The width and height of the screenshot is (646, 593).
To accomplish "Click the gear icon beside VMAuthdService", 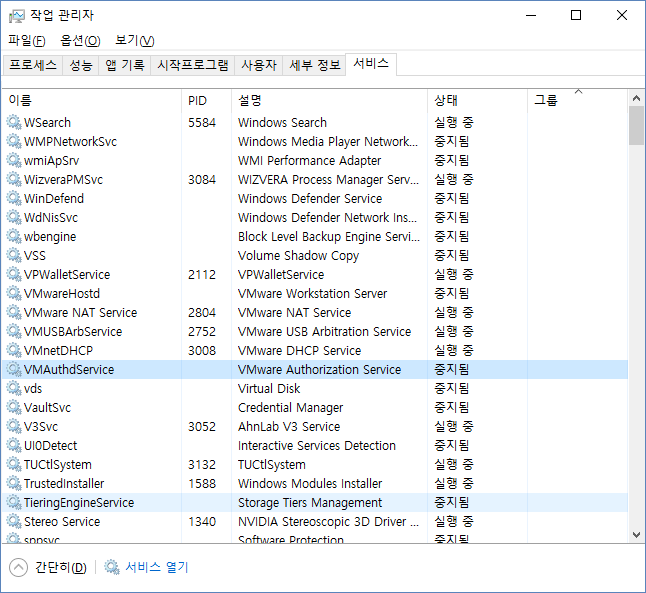I will pos(14,369).
